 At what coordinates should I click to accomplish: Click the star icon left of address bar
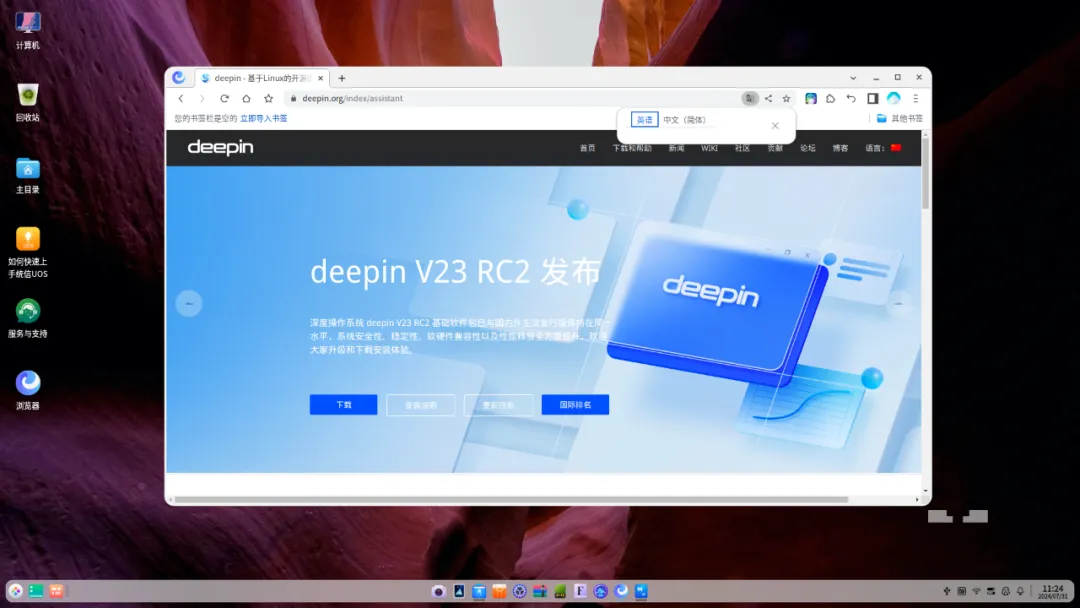click(x=269, y=98)
